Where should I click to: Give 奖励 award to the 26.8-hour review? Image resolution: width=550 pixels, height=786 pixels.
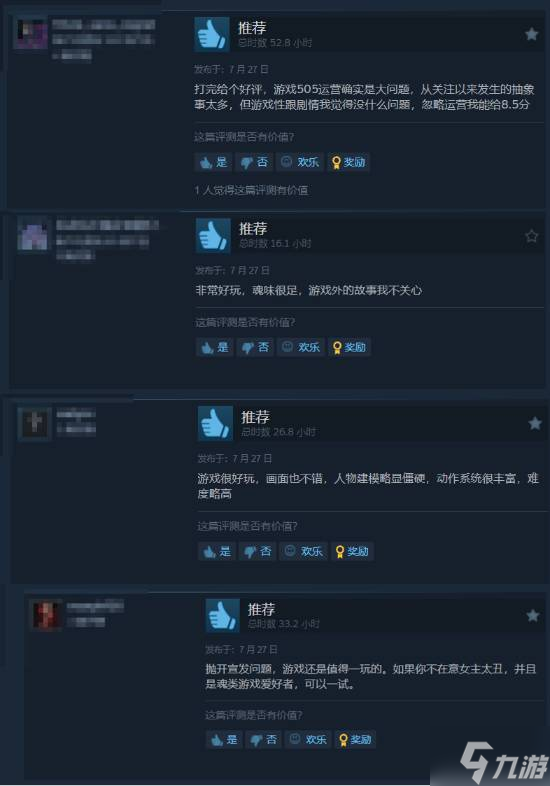click(x=352, y=551)
